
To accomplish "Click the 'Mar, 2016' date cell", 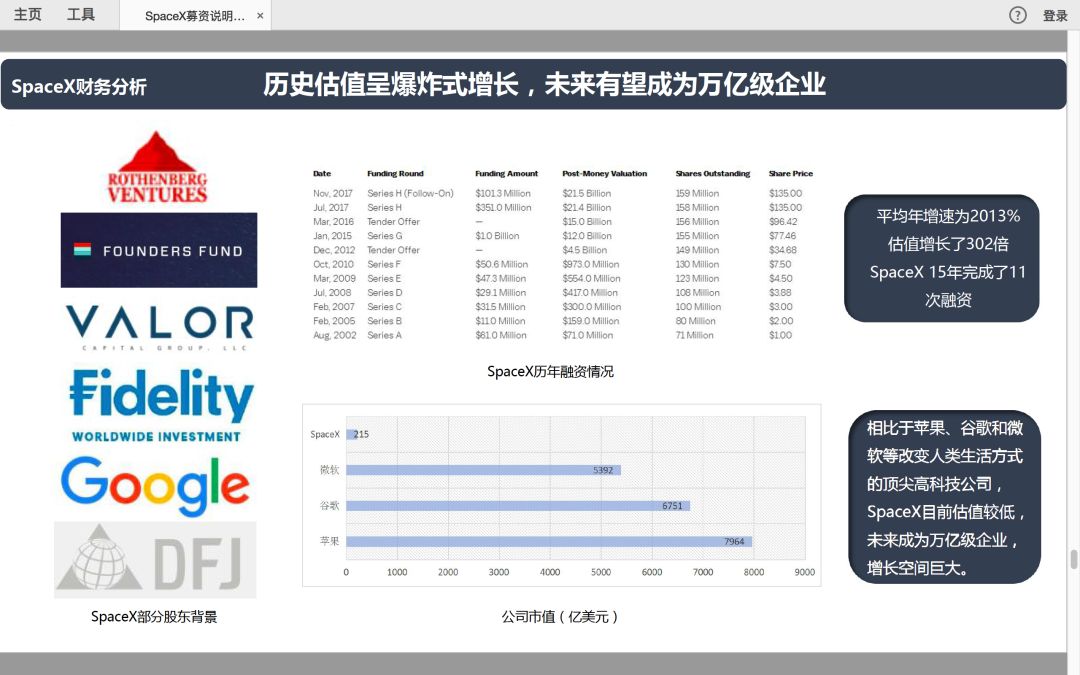I will pyautogui.click(x=333, y=222).
